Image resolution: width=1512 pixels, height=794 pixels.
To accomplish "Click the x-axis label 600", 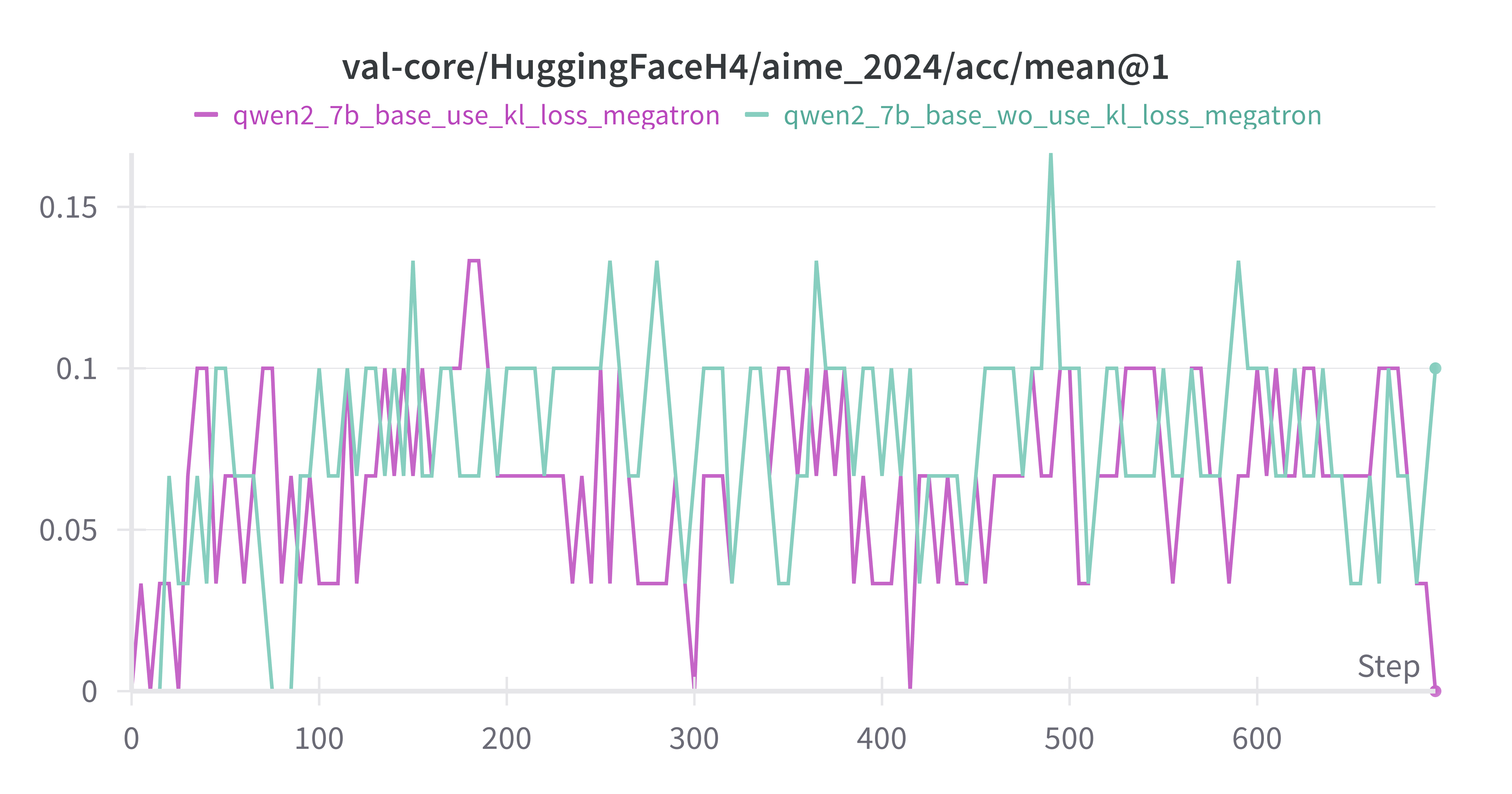I will (x=1257, y=739).
